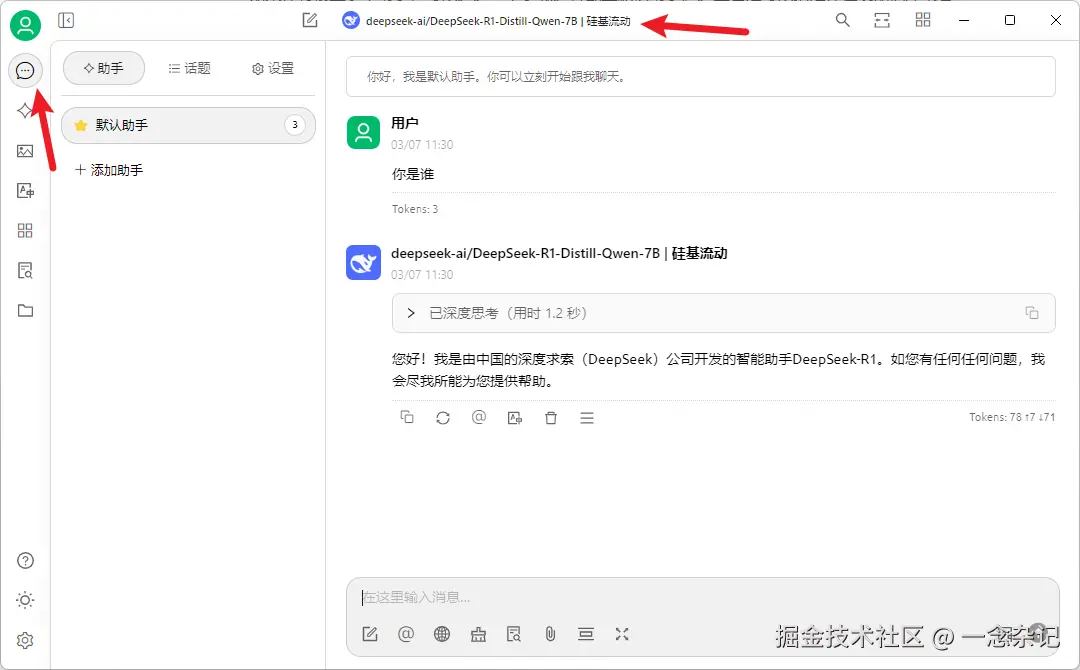Copy the thinking content icon

point(1032,313)
